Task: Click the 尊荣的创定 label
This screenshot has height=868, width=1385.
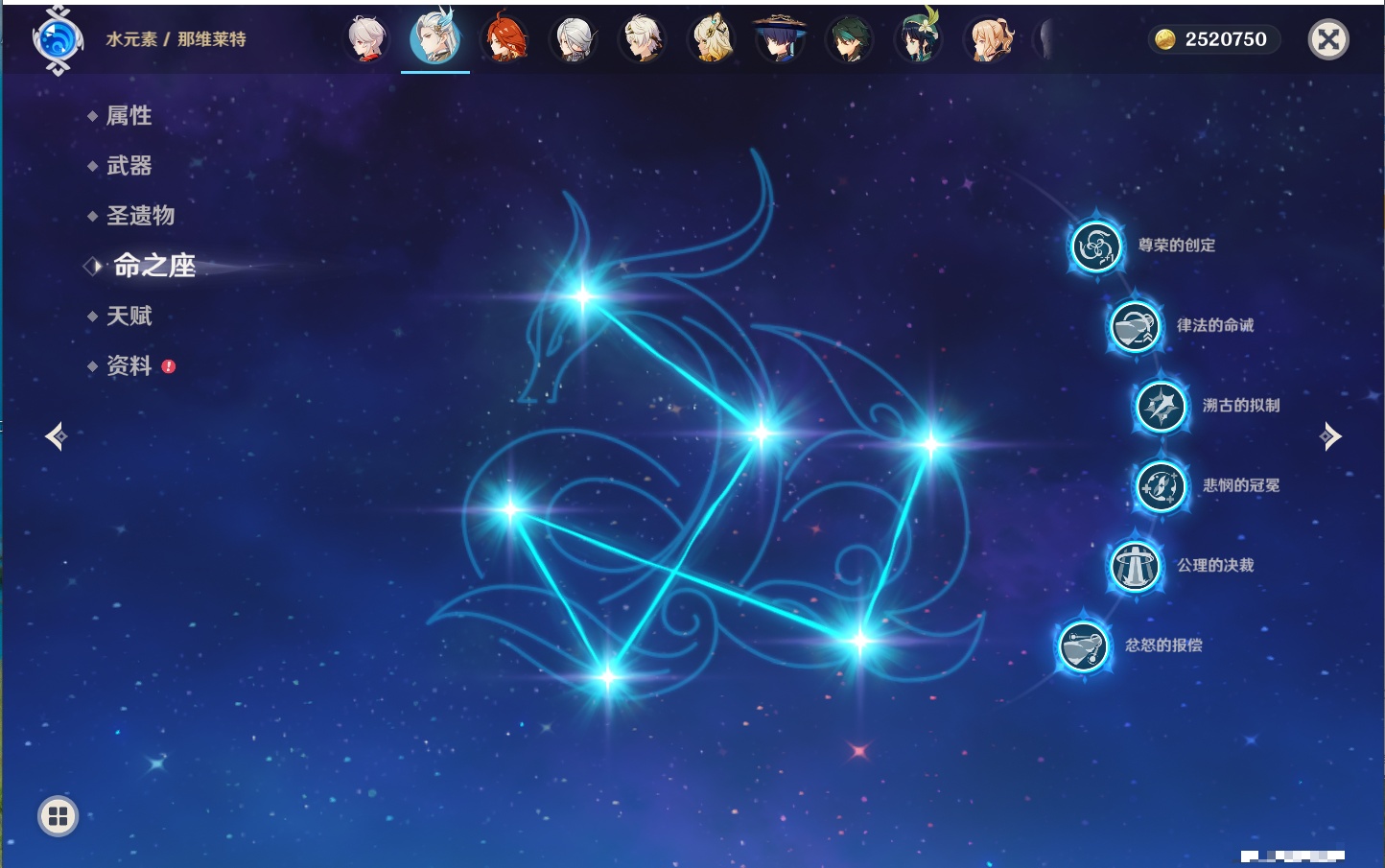Action: coord(1177,246)
